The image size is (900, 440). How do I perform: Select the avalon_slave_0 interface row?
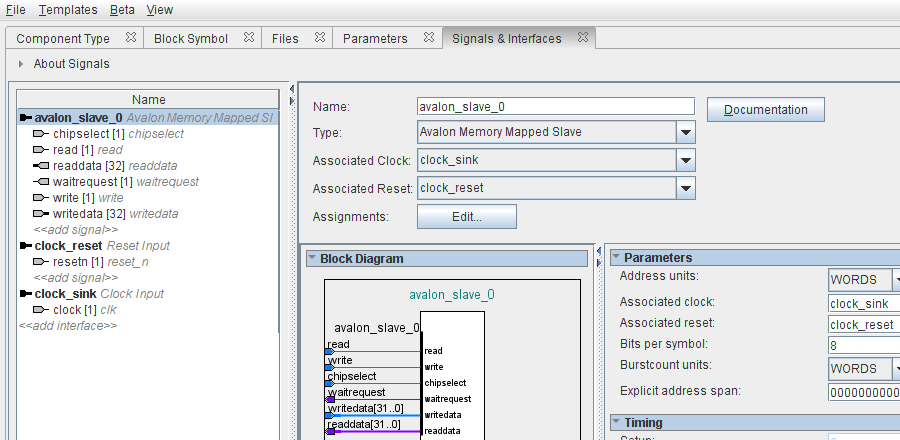point(149,118)
